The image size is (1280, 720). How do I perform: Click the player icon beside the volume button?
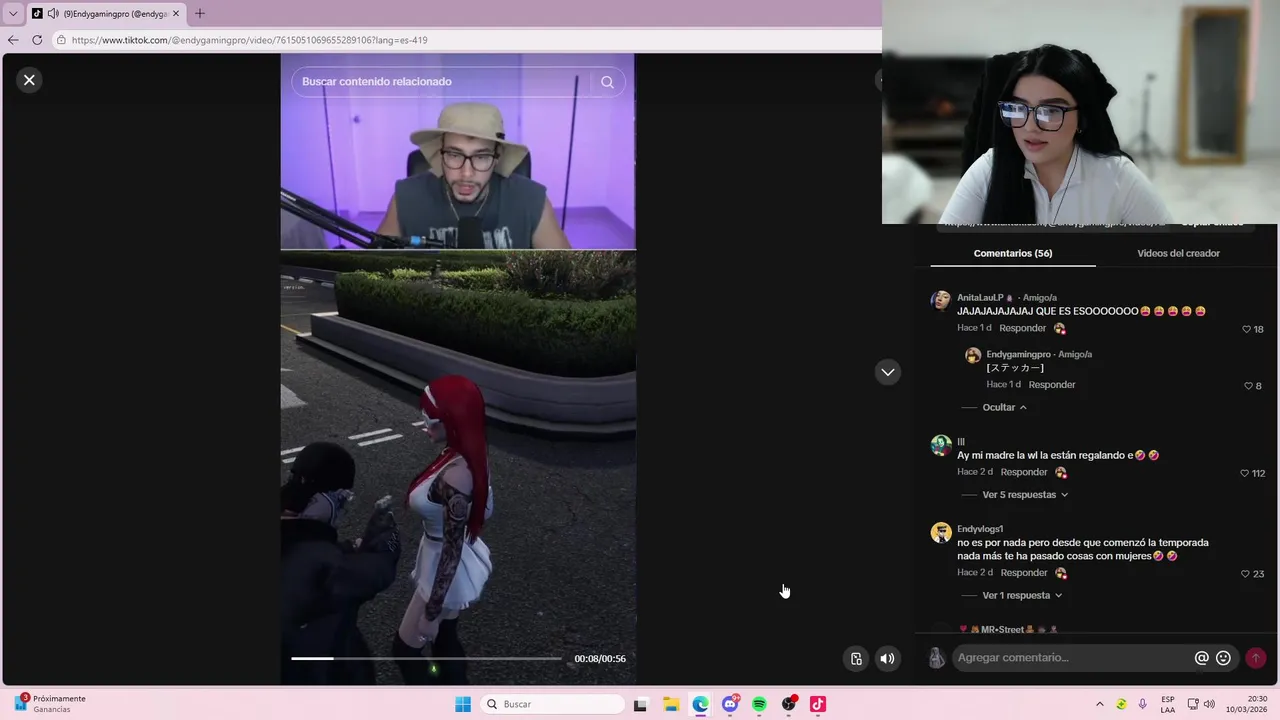(x=856, y=658)
